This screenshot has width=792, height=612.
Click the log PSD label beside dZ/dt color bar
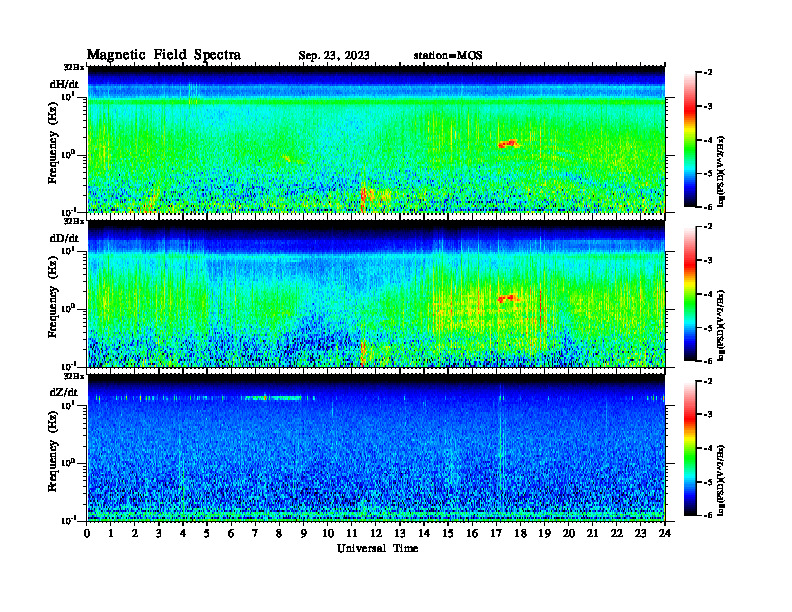[x=722, y=480]
